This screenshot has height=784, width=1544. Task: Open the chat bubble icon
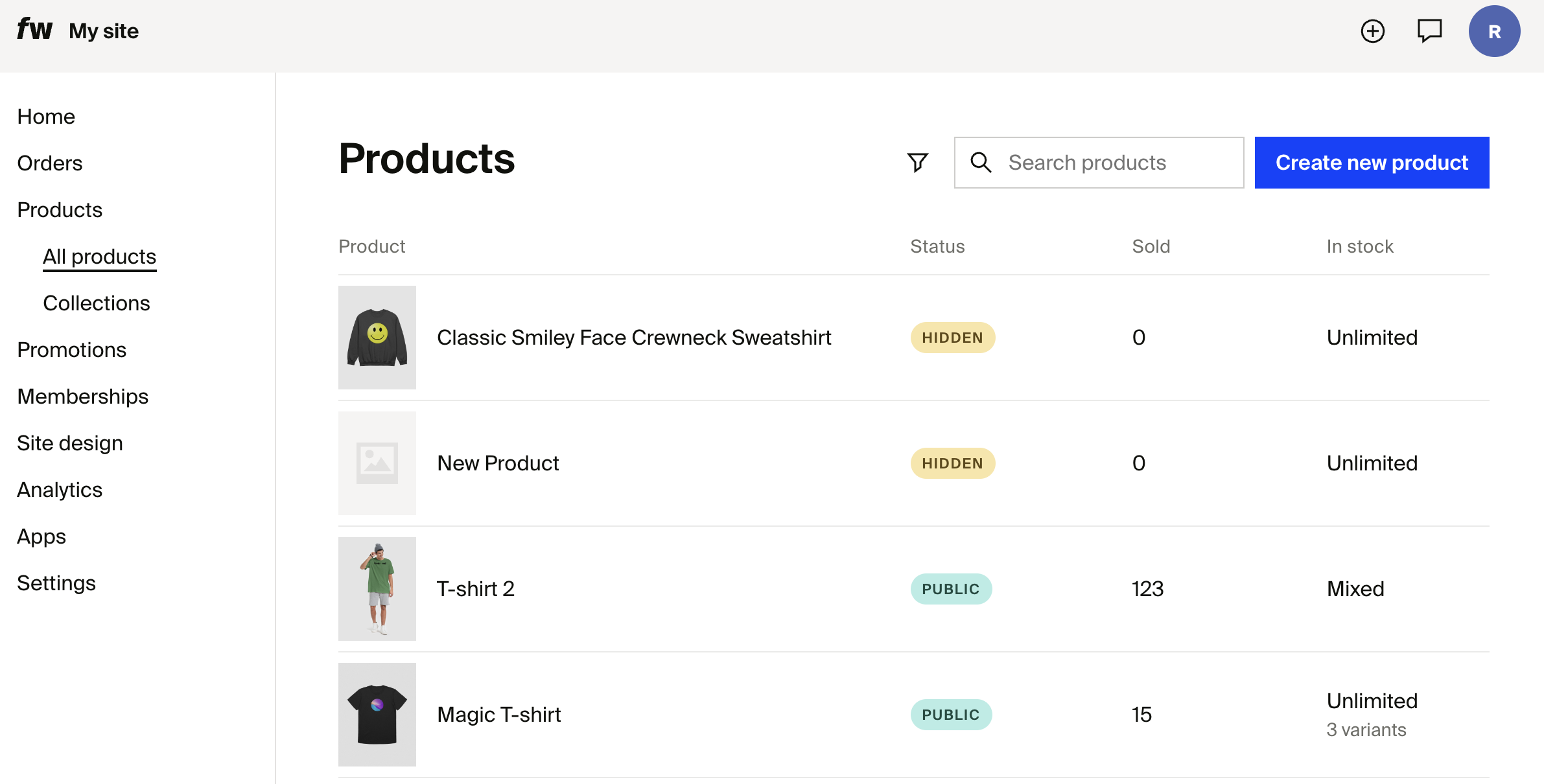[x=1429, y=31]
